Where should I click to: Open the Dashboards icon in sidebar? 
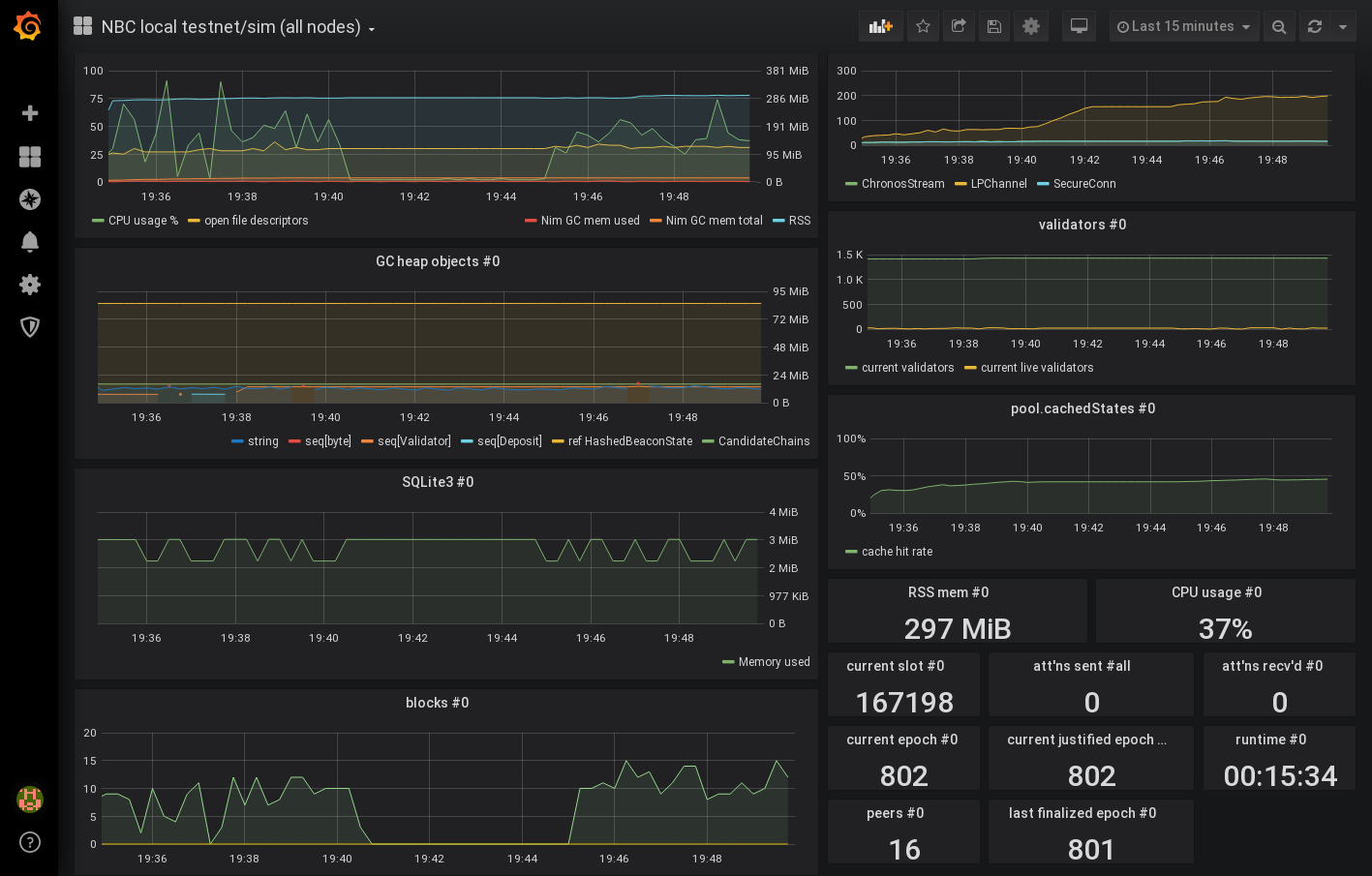pos(30,157)
